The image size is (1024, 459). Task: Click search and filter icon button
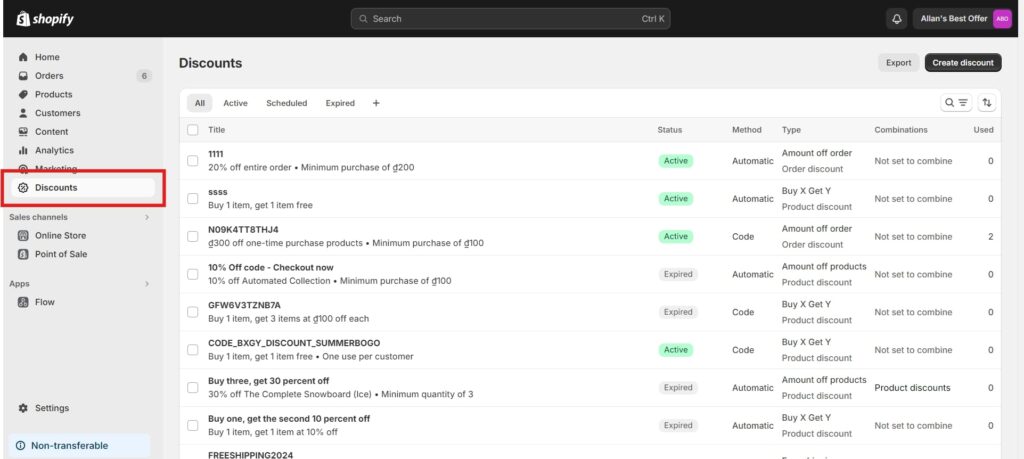point(956,103)
